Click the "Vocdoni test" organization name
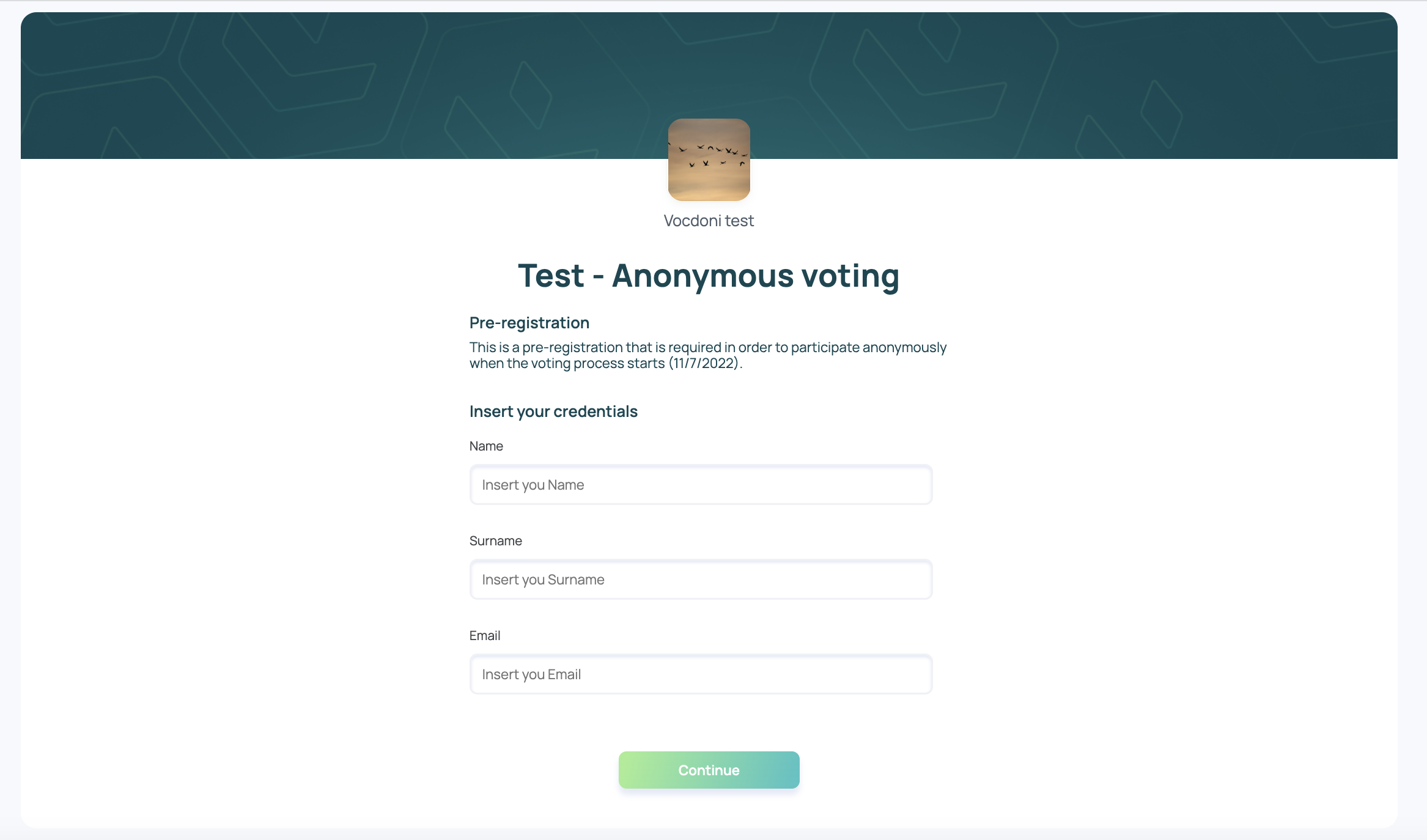The image size is (1427, 840). click(x=709, y=221)
